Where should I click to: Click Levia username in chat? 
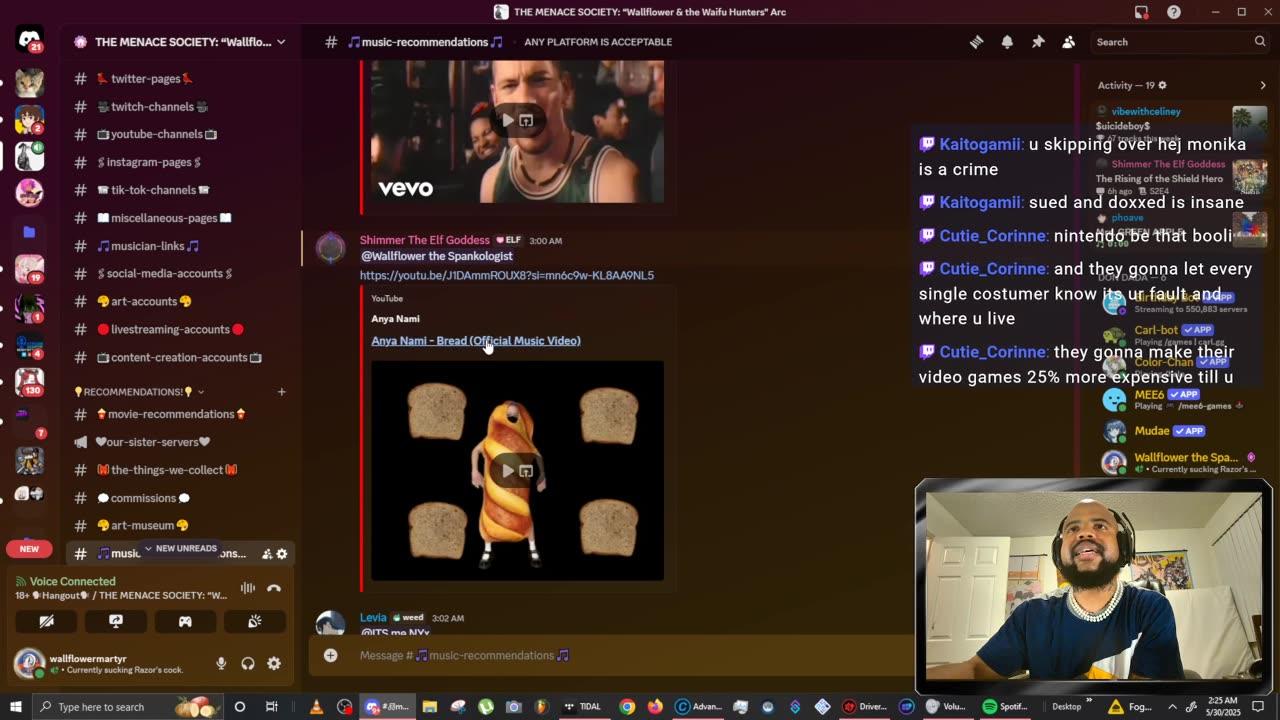pyautogui.click(x=373, y=618)
